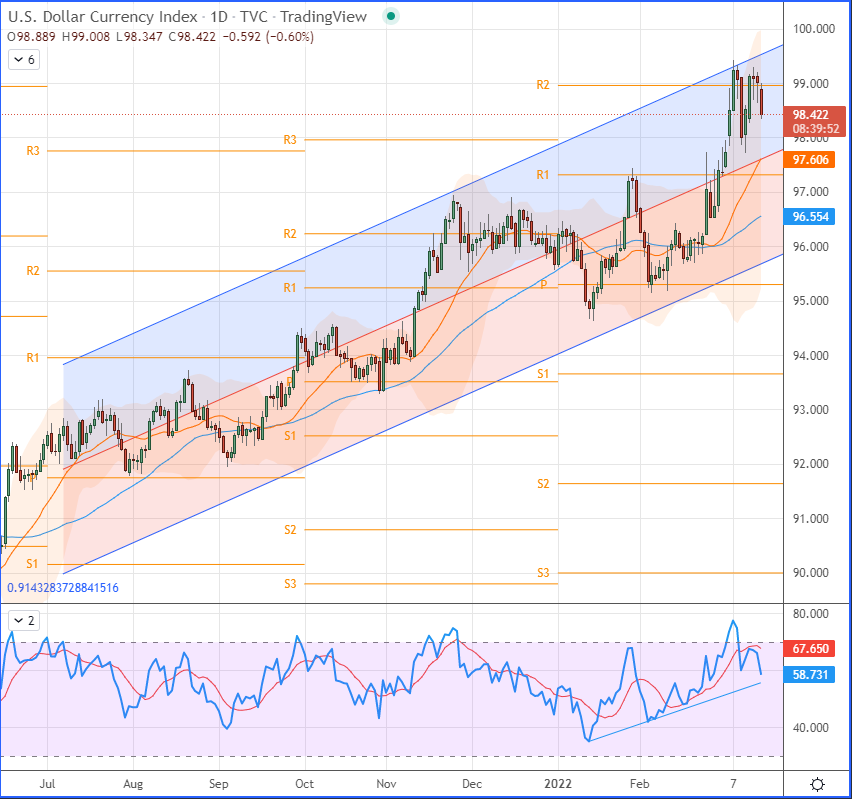Select the Oct marker on time axis
Viewport: 852px width, 799px height.
(304, 784)
